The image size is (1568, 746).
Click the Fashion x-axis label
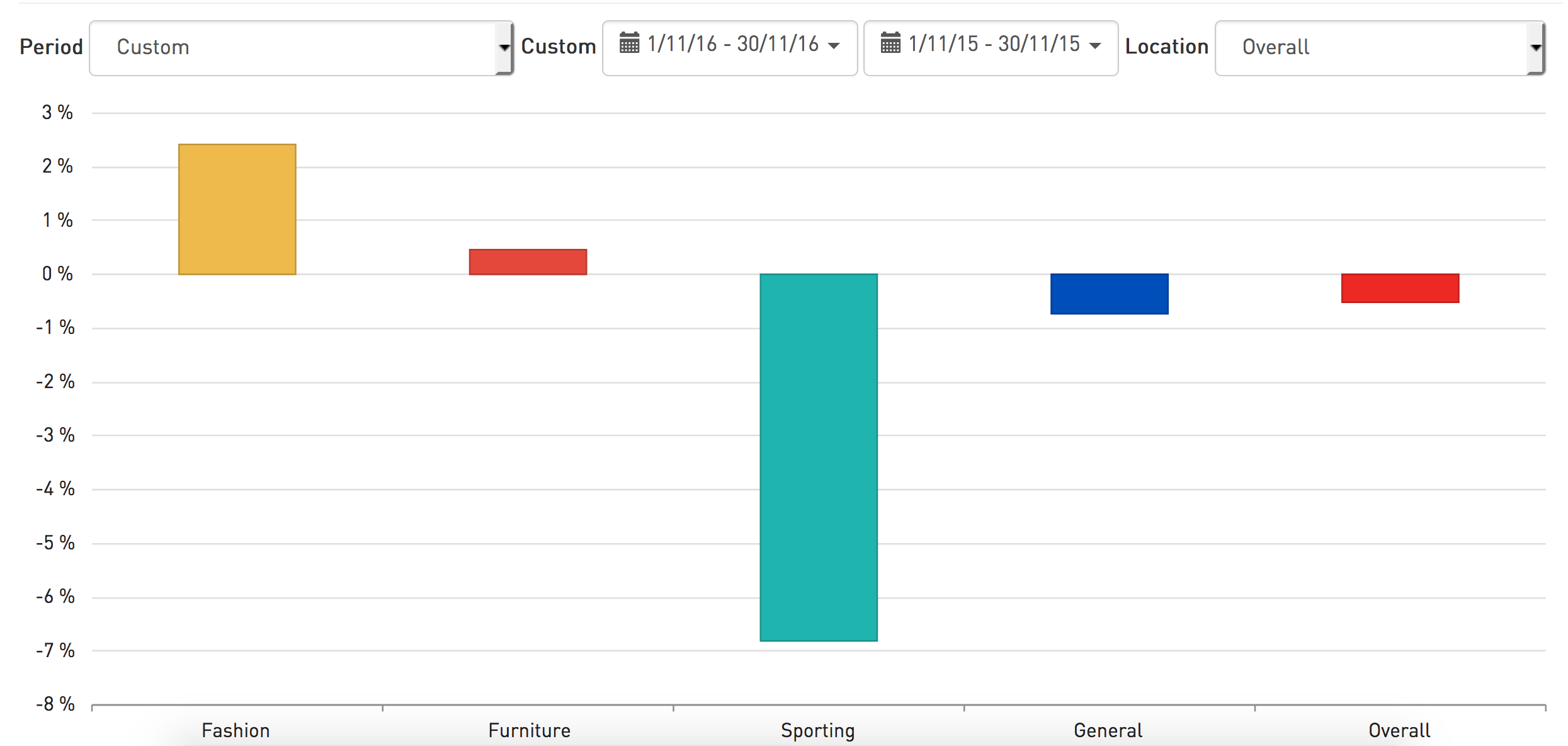[236, 730]
